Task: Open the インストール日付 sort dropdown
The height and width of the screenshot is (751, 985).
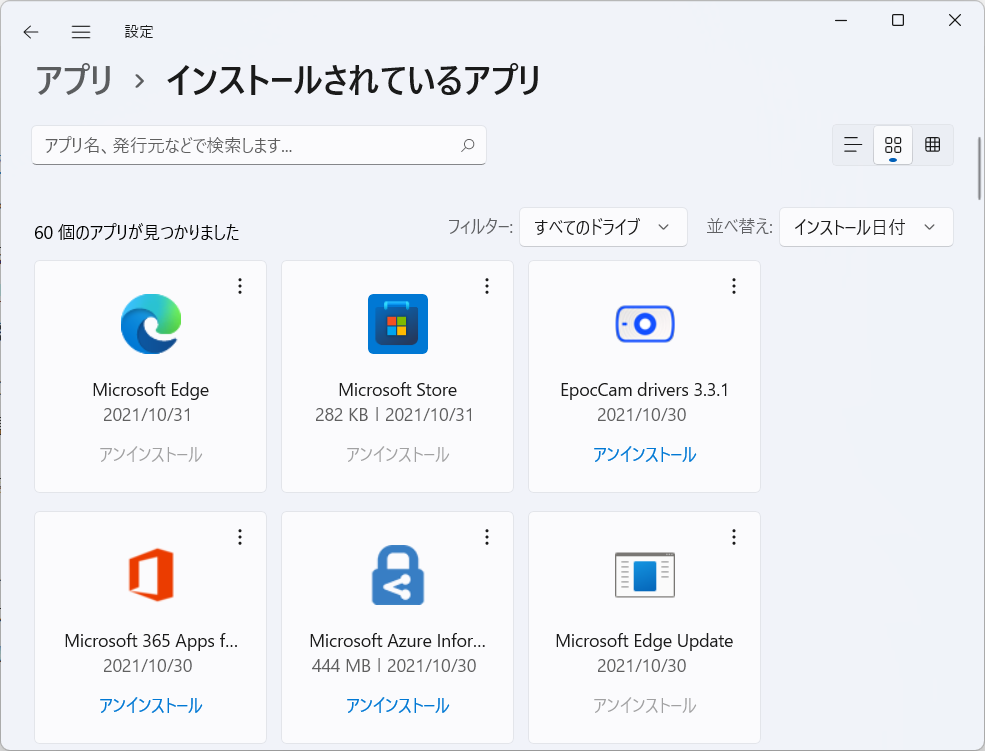Action: coord(866,227)
